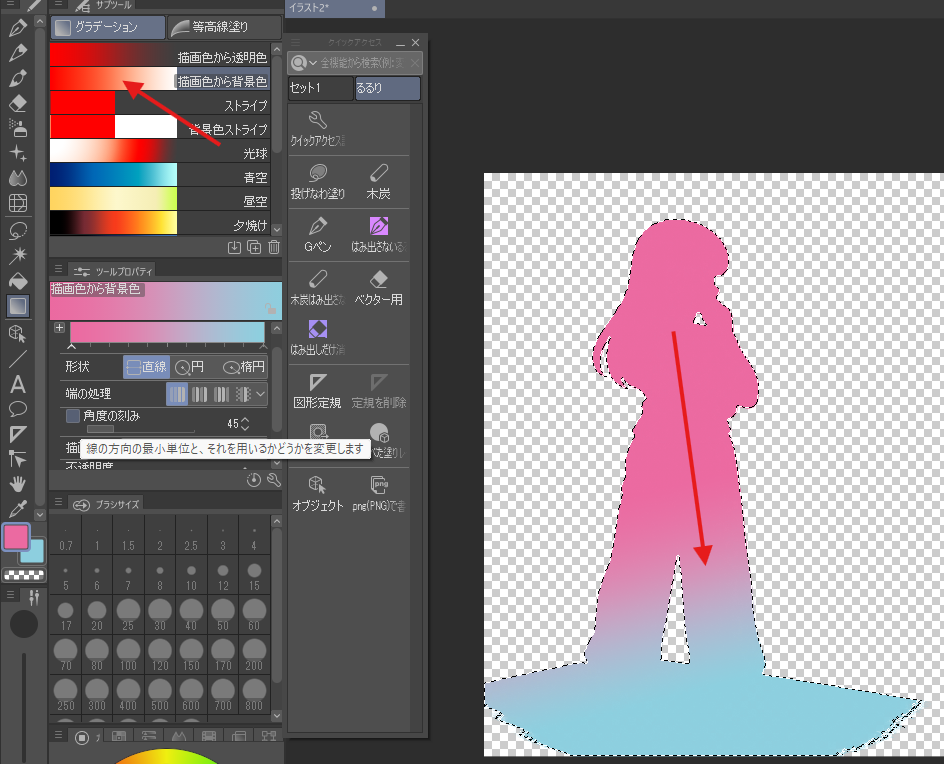Image resolution: width=944 pixels, height=764 pixels.
Task: Click the quick access settings wrench icon
Action: click(x=318, y=128)
